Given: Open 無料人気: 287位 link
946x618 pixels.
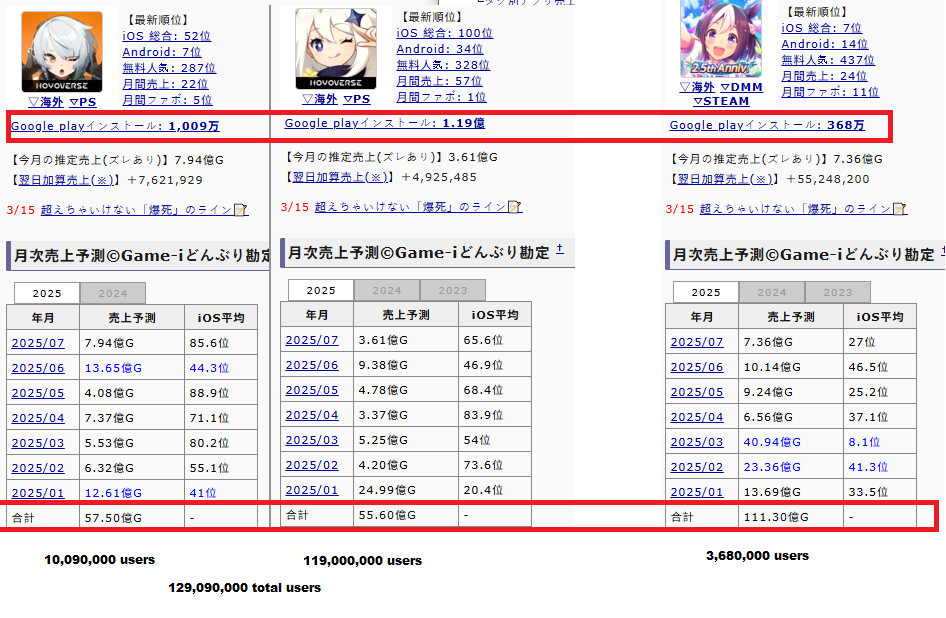Looking at the screenshot, I should [x=169, y=68].
